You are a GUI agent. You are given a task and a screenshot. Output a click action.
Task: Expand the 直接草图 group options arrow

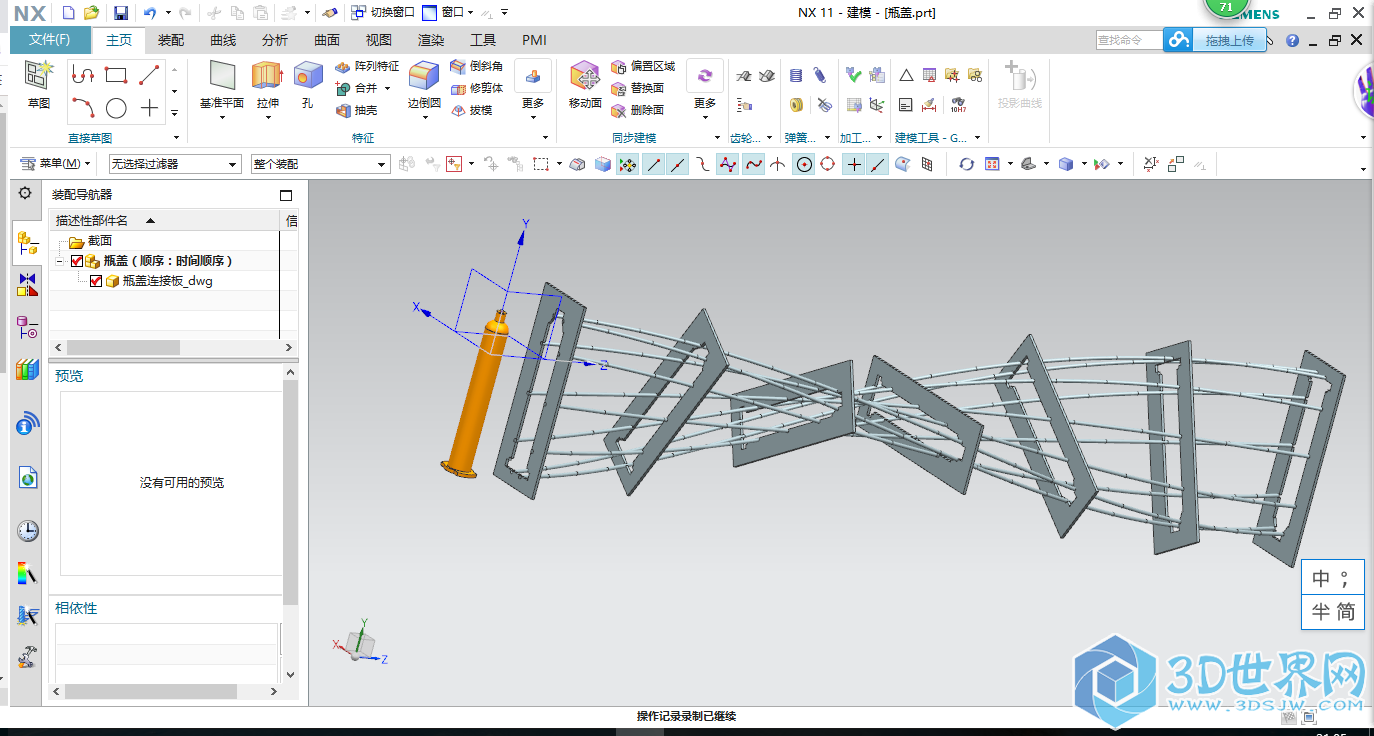pos(177,138)
